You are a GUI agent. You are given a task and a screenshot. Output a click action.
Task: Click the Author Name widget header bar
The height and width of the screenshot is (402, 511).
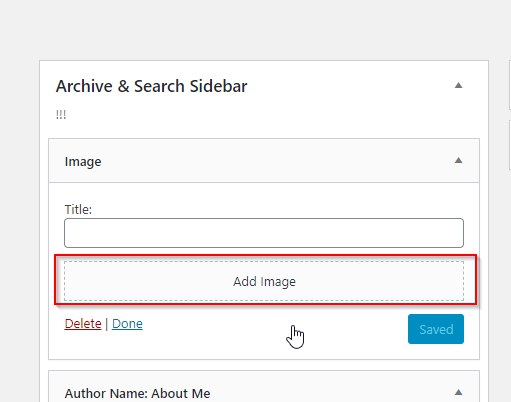[x=264, y=386]
